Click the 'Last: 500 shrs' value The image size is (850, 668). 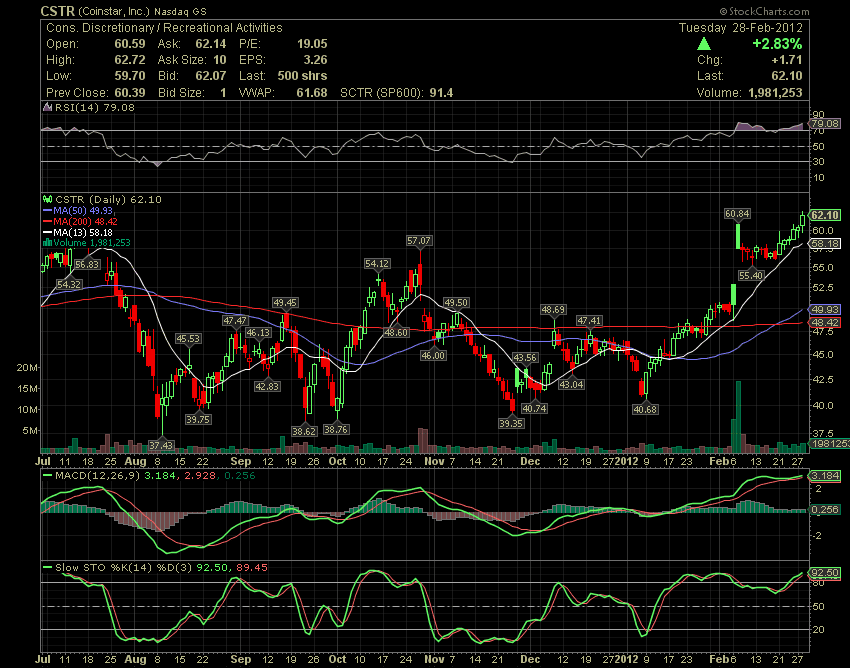click(302, 76)
